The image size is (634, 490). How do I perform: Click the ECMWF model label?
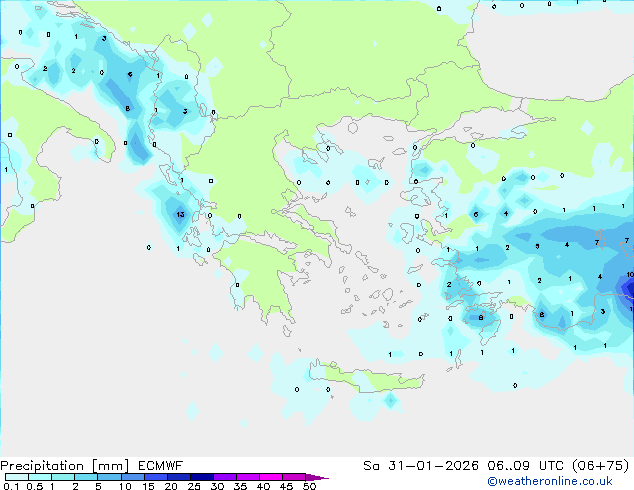click(x=161, y=466)
